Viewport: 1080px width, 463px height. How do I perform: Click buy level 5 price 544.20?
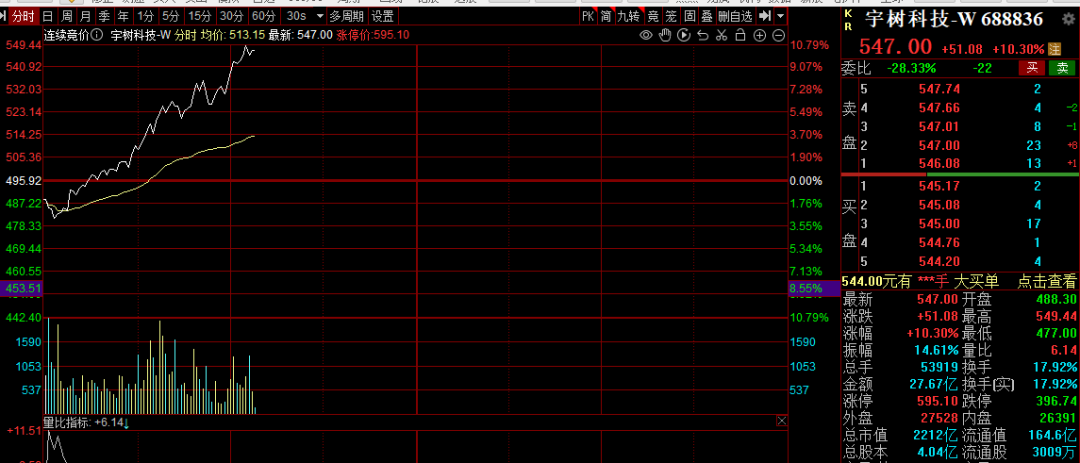(939, 260)
